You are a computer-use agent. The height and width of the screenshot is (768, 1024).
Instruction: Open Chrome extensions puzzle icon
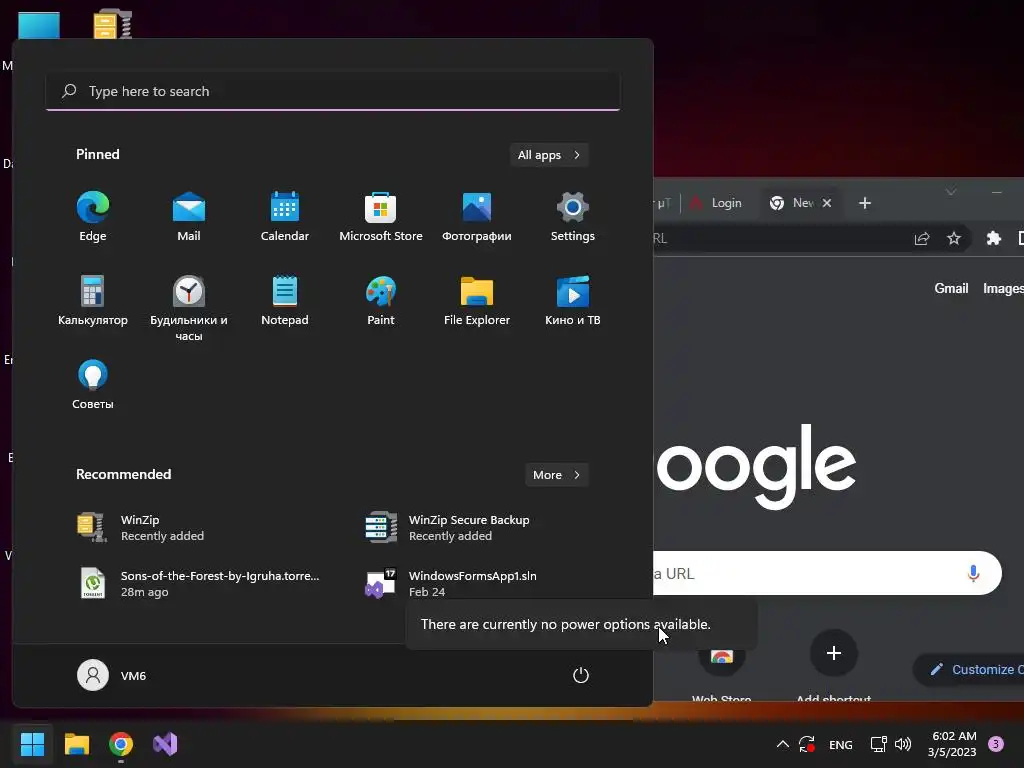(993, 238)
